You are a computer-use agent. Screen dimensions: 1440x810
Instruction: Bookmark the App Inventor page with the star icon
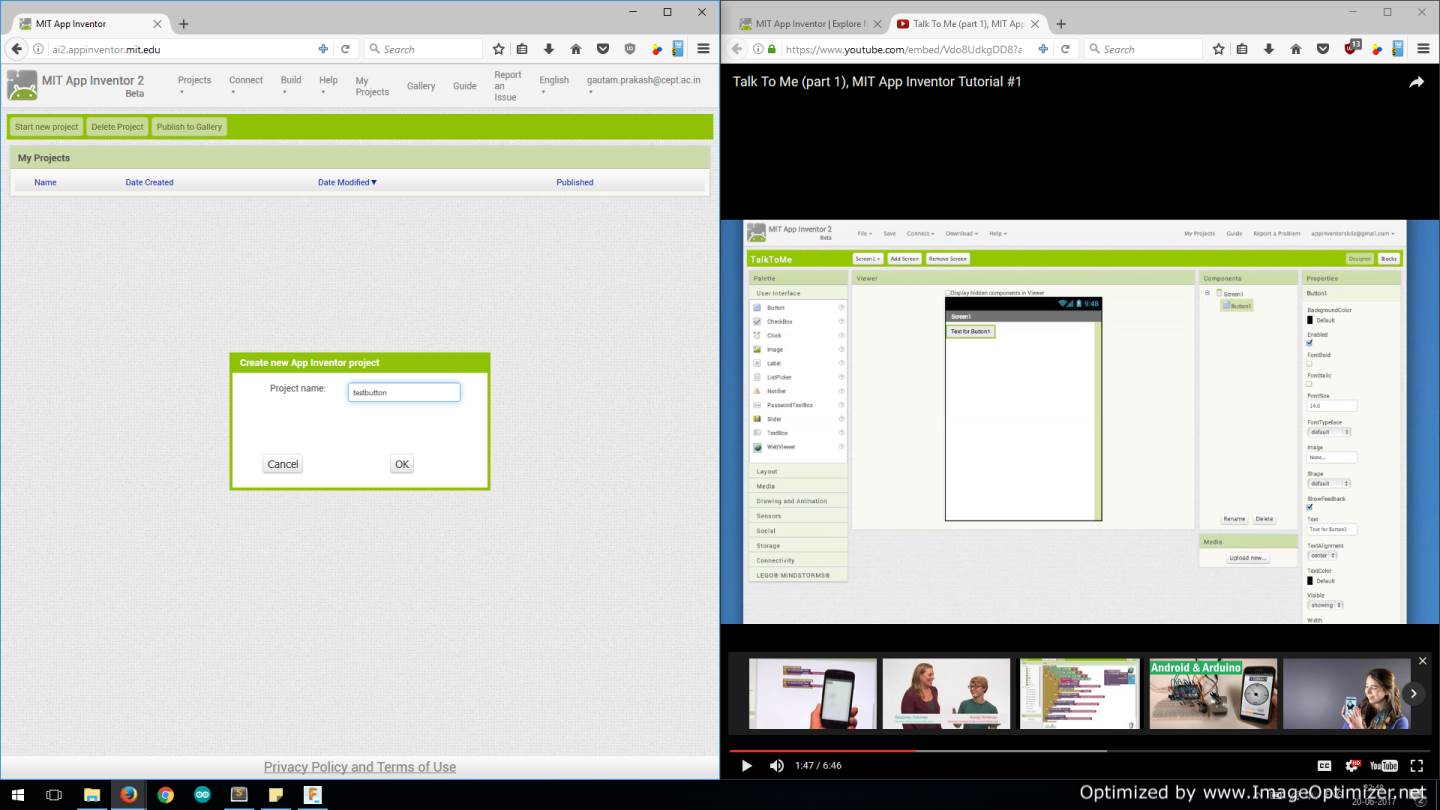(499, 49)
